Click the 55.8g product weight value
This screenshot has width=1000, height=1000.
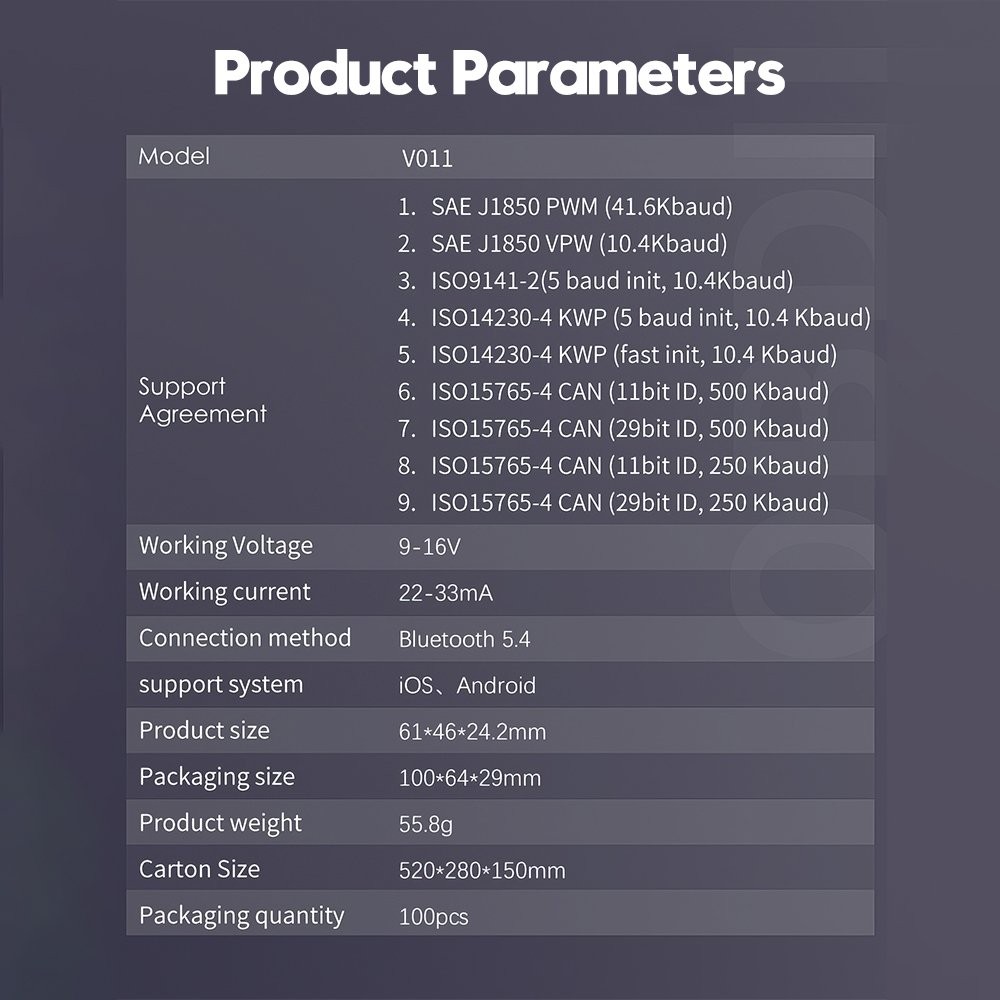(x=425, y=824)
